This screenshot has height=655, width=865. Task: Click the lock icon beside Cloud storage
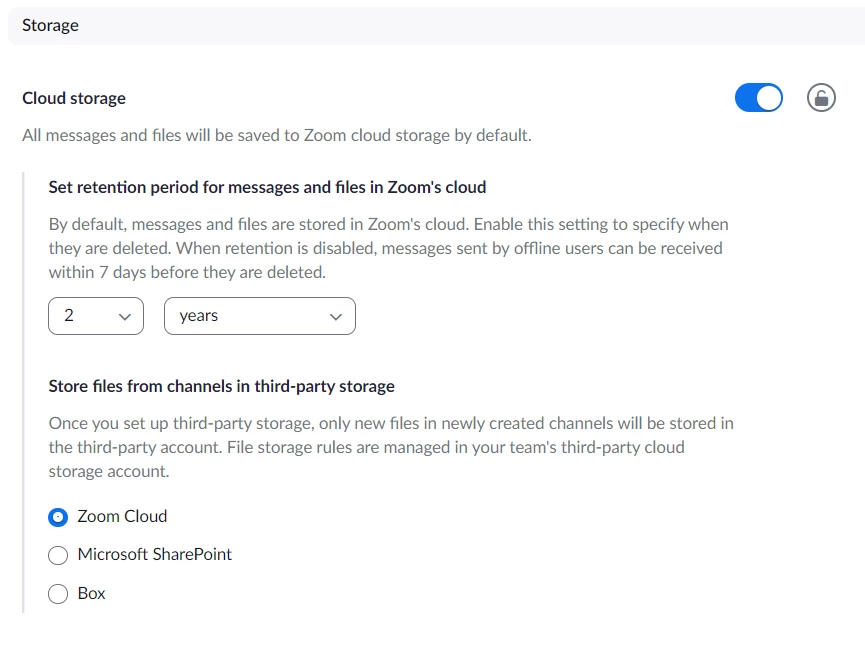pos(821,98)
